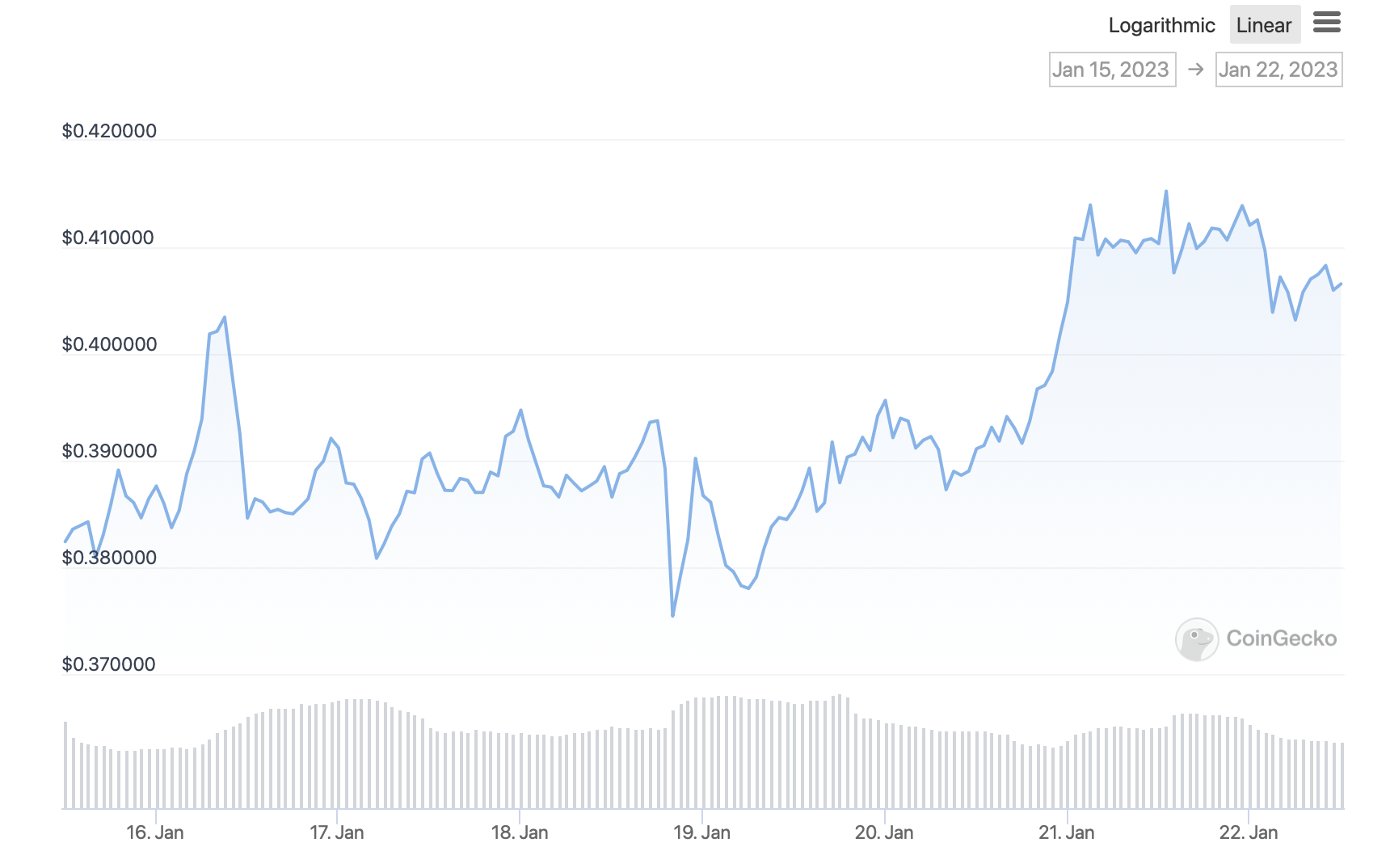The image size is (1390, 868).
Task: Click the Jan 22, 2023 end date field
Action: [x=1278, y=70]
